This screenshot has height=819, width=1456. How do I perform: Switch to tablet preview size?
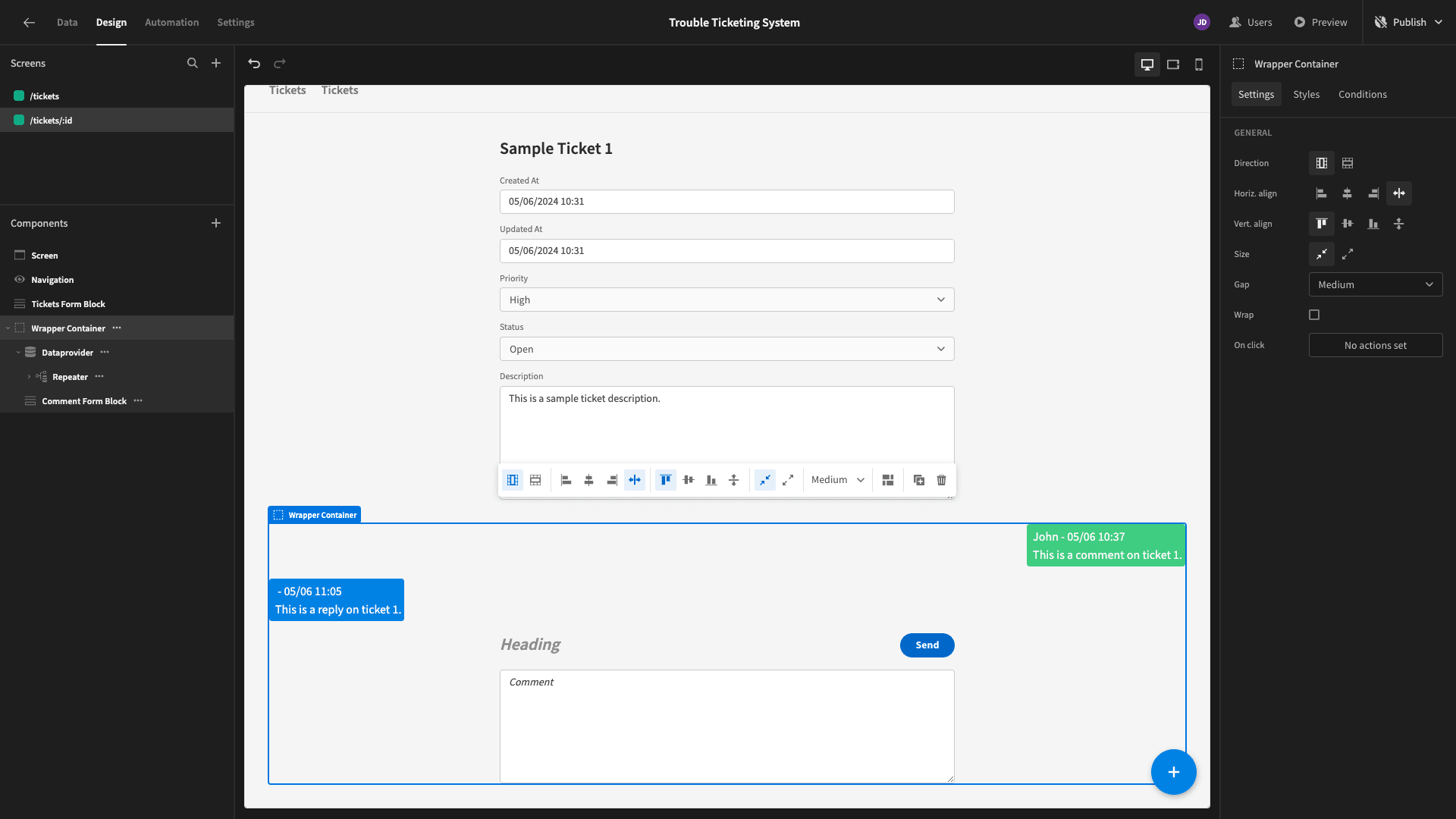pyautogui.click(x=1173, y=64)
